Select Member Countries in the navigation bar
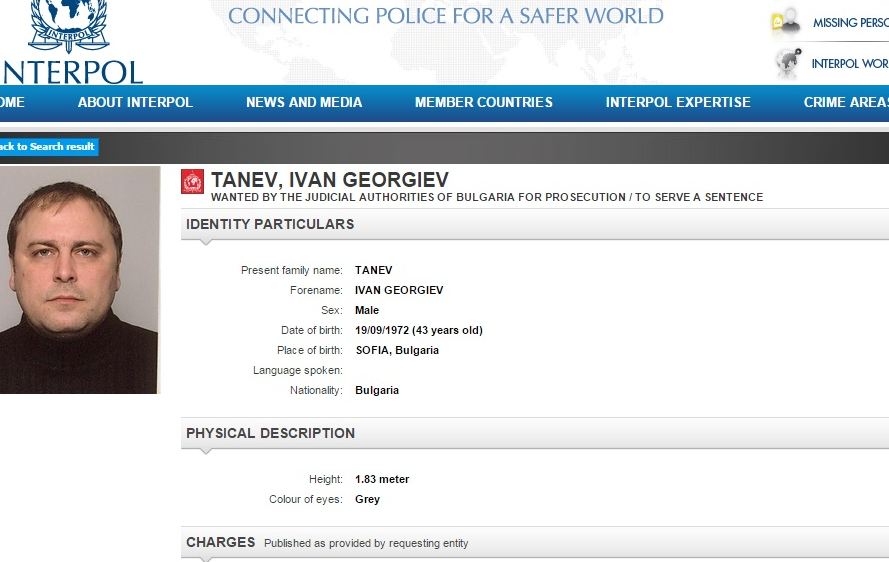 [x=484, y=102]
